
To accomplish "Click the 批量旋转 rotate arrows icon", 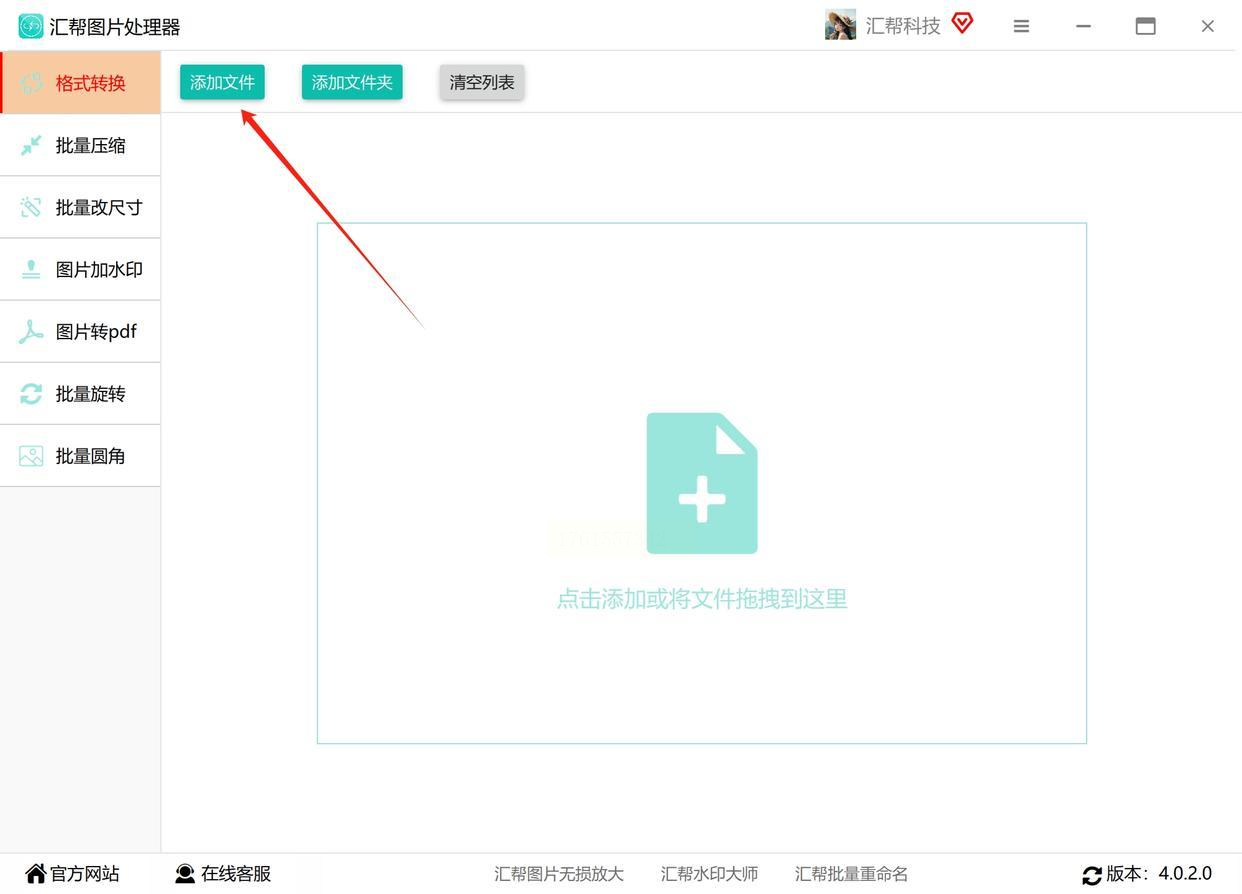I will click(31, 394).
